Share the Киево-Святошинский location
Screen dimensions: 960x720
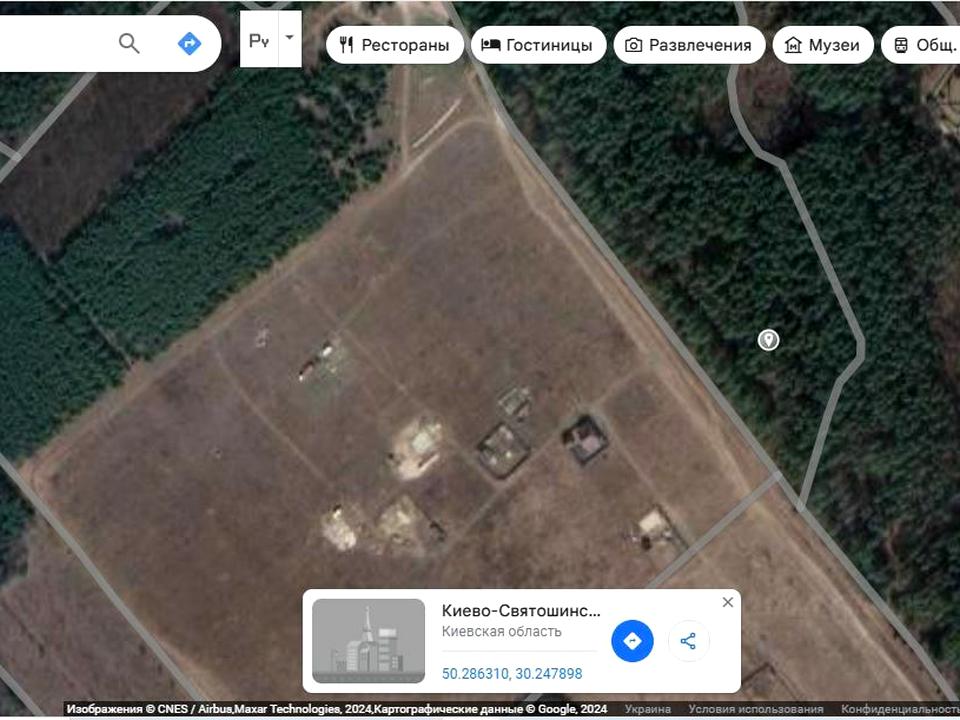688,641
